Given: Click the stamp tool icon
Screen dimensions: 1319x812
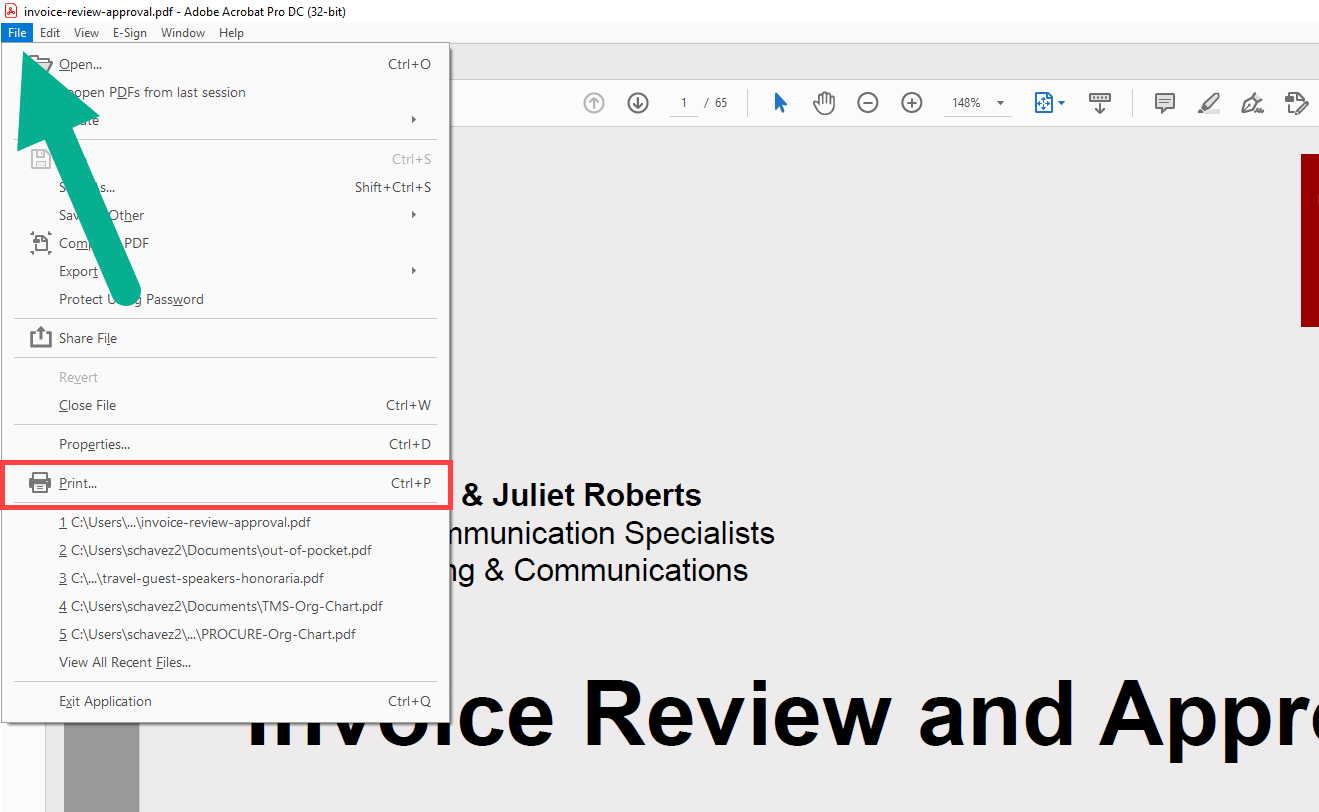Looking at the screenshot, I should (1297, 103).
